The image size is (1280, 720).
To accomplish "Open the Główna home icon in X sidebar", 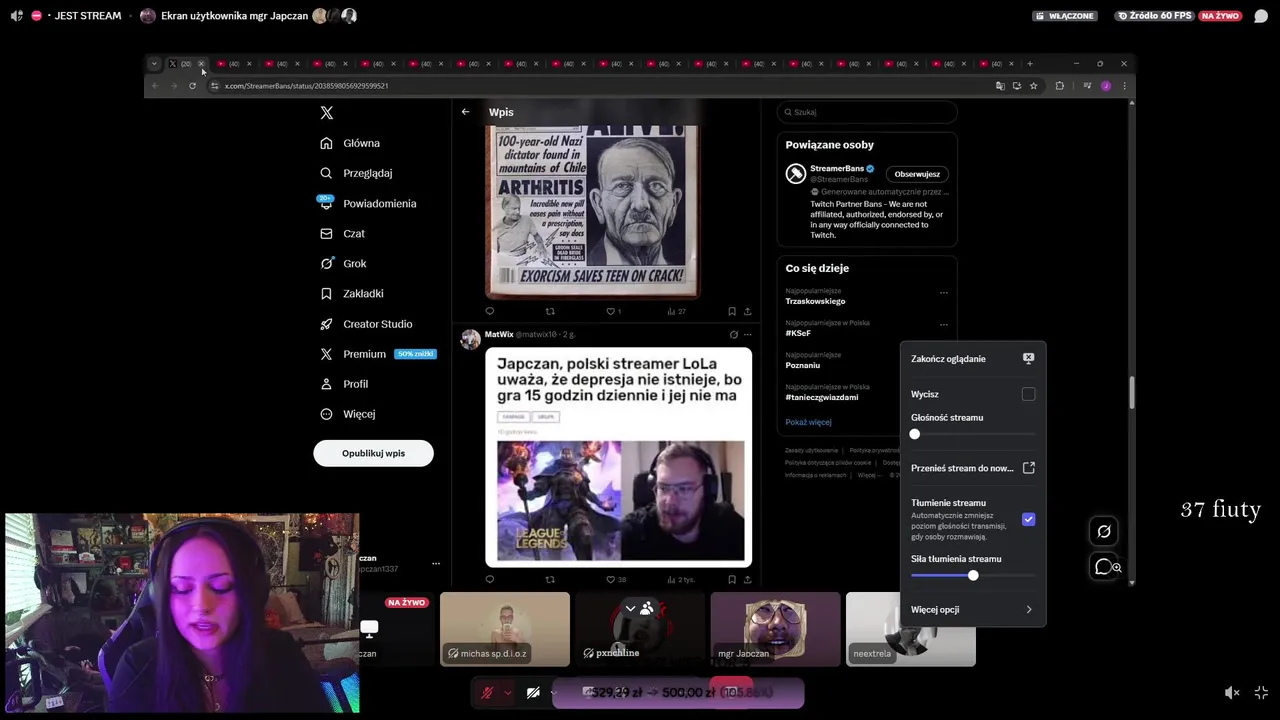I will (326, 143).
